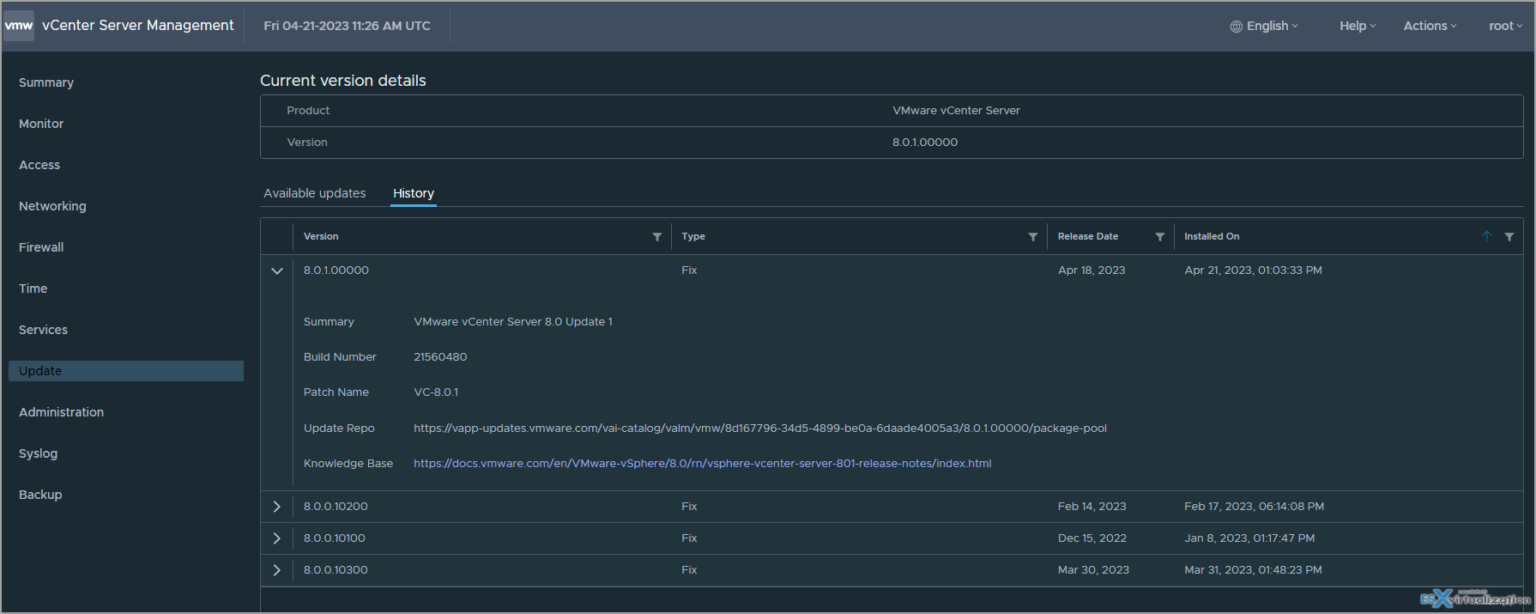Click the vmw VMware logo icon
This screenshot has width=1536, height=614.
coord(18,25)
